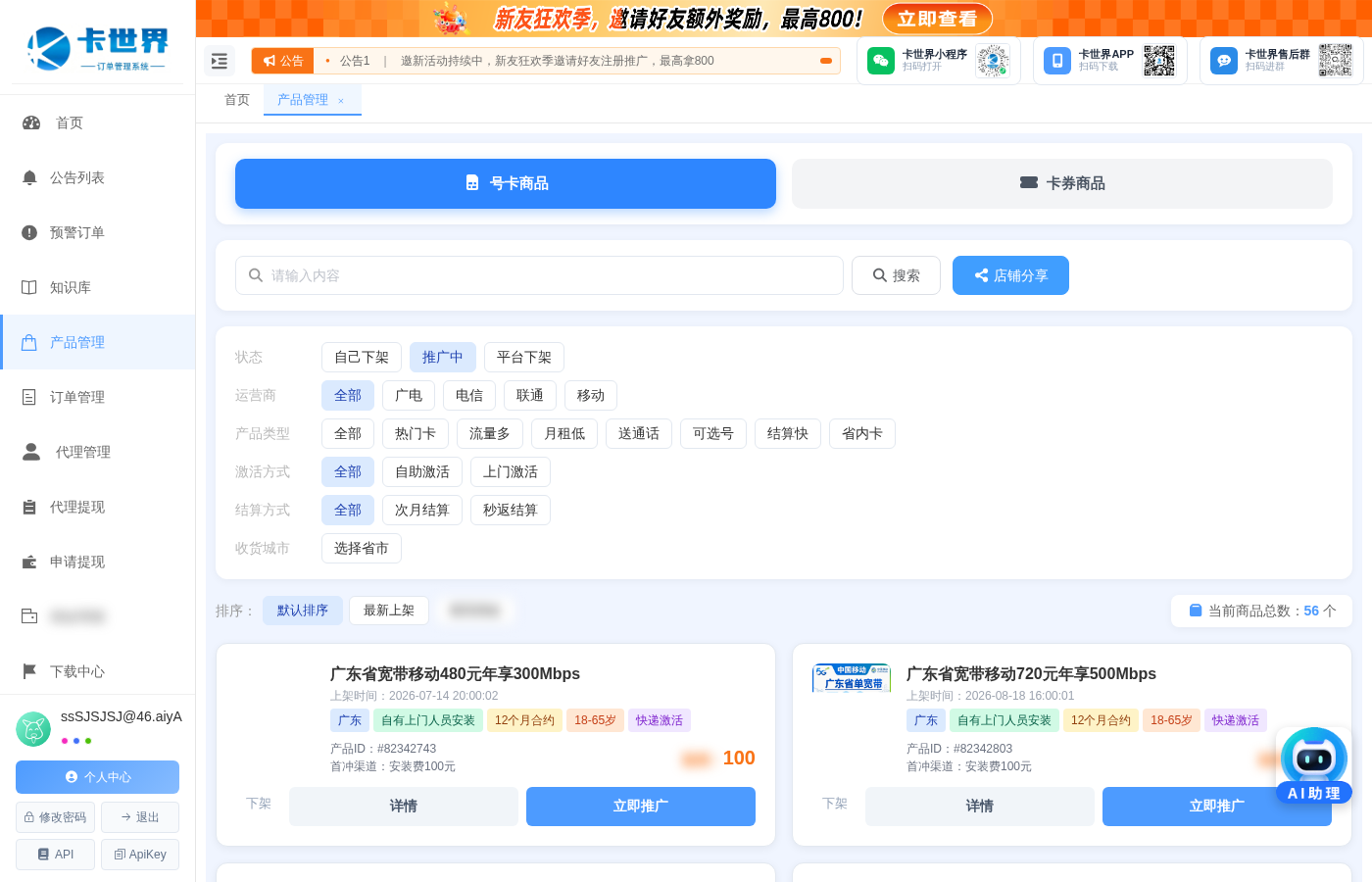Screen dimensions: 1372x882
Task: Select 上门激活 activation method
Action: pyautogui.click(x=511, y=472)
